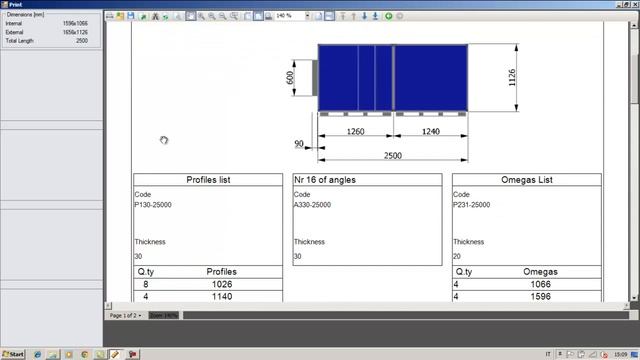Go to last page with blue bottom arrow

coord(375,16)
